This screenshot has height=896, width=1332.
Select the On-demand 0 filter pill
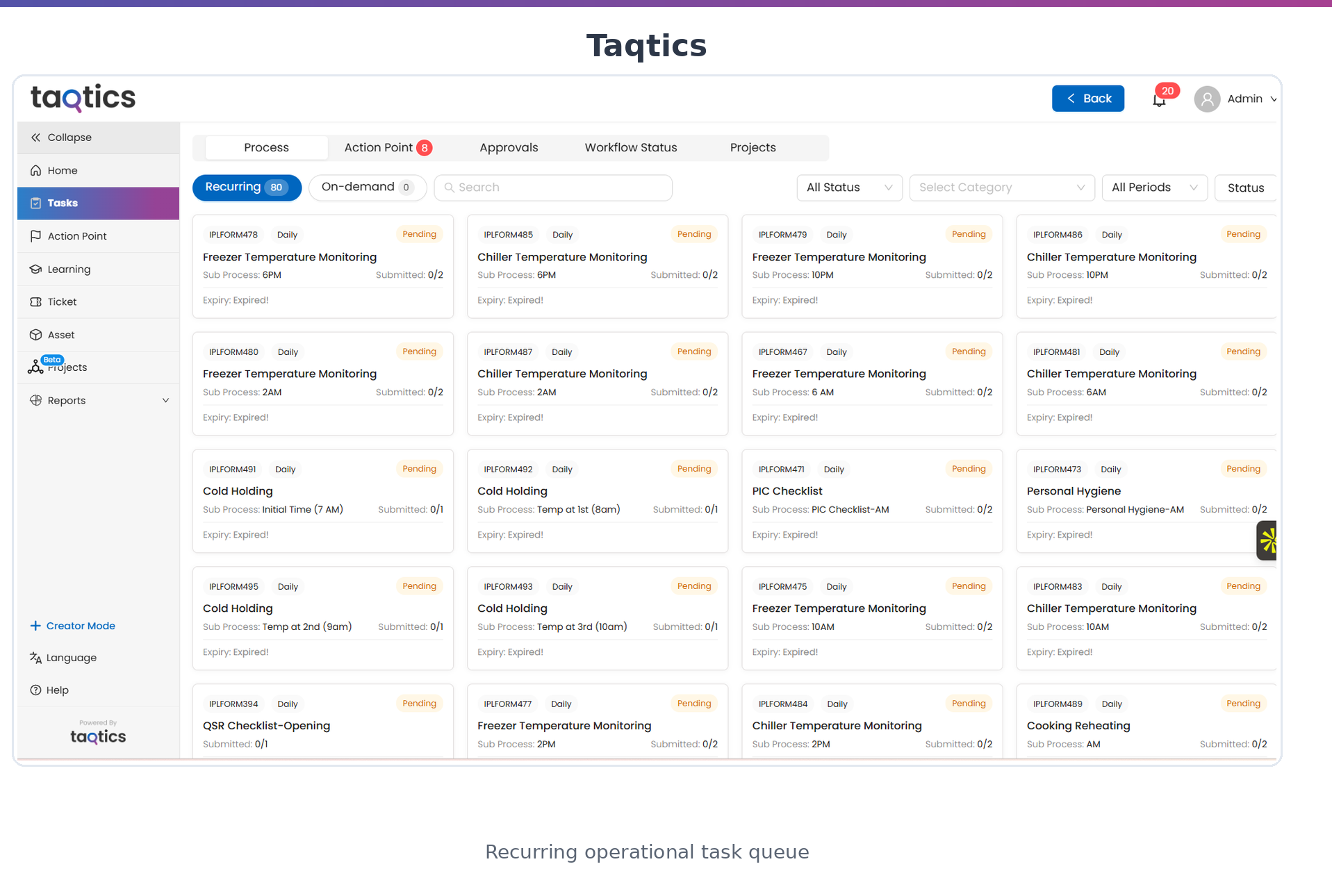click(x=368, y=188)
